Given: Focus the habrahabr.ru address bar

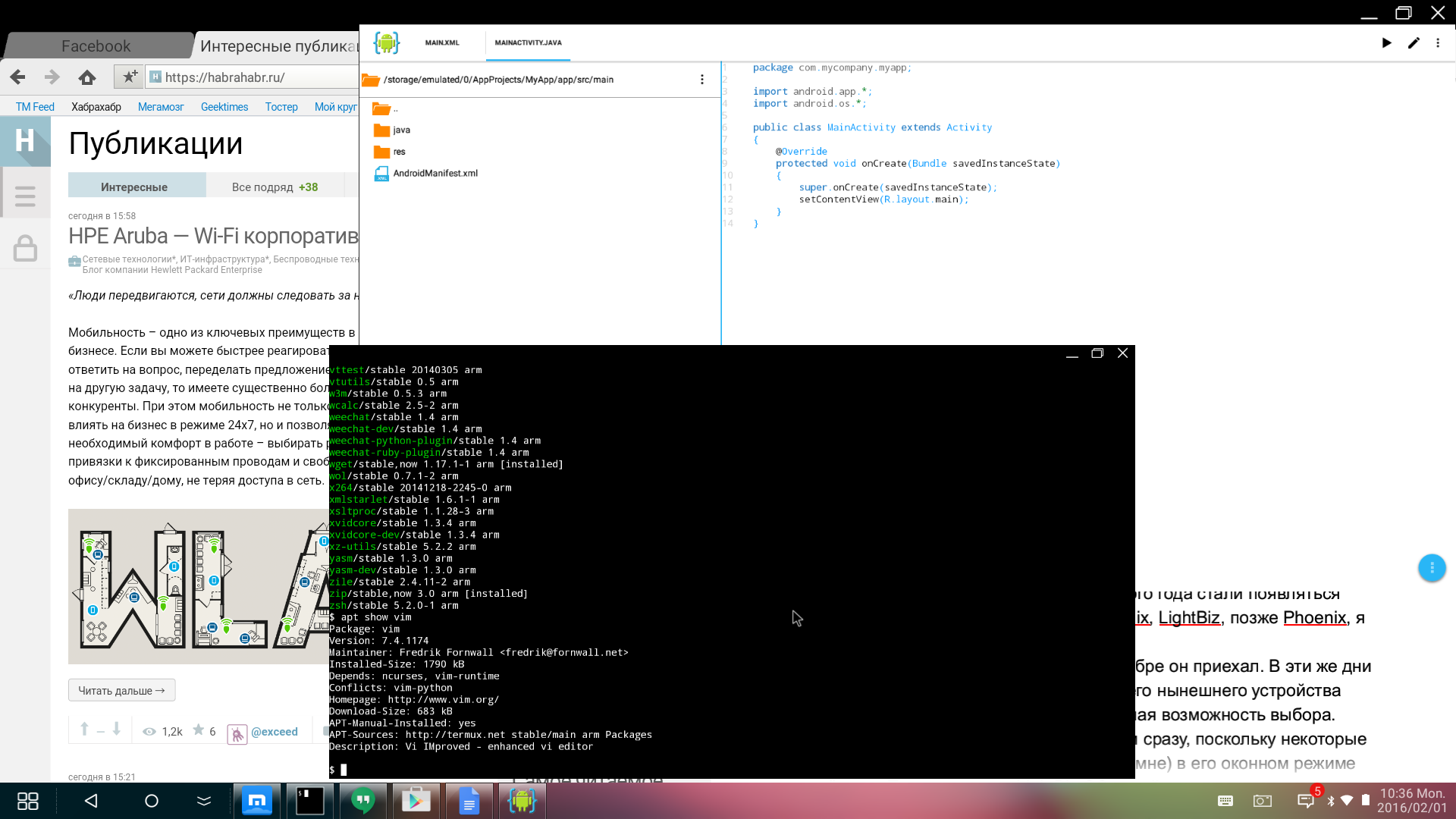Looking at the screenshot, I should [253, 77].
